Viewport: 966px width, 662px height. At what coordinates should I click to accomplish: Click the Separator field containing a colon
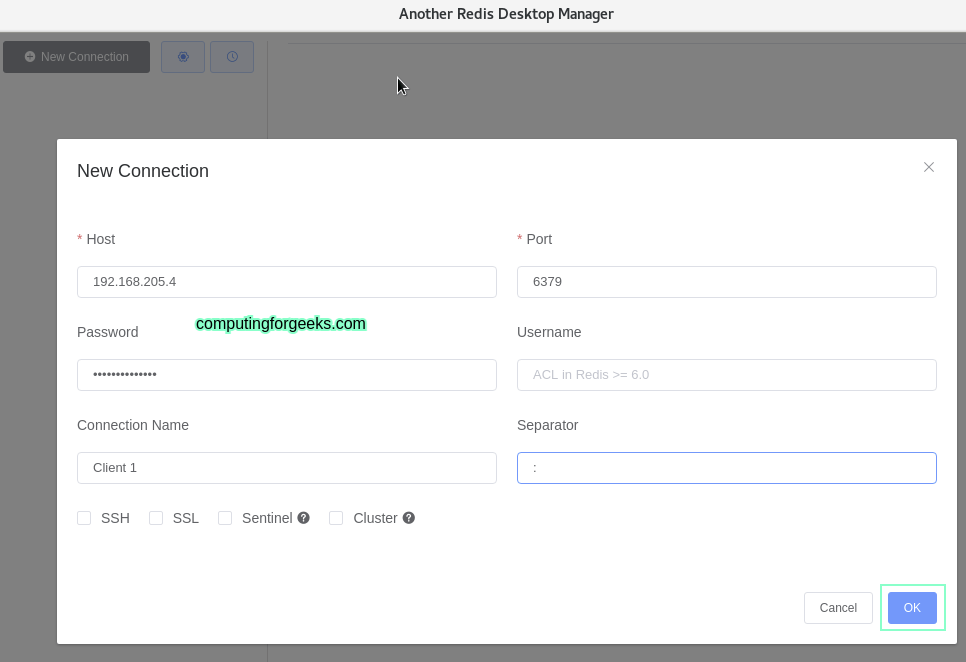pos(727,468)
